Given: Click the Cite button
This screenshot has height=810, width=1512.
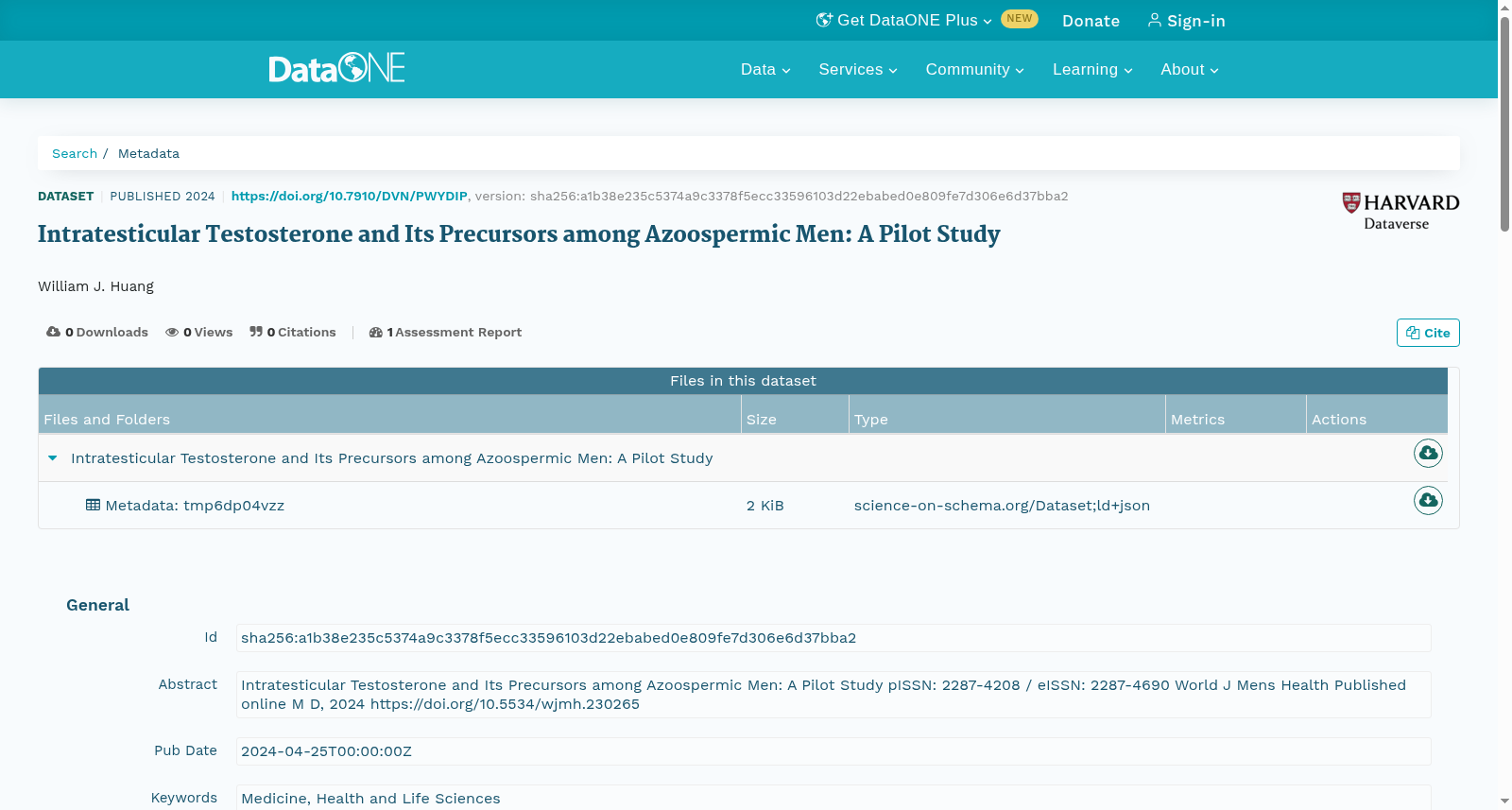Looking at the screenshot, I should pos(1428,333).
